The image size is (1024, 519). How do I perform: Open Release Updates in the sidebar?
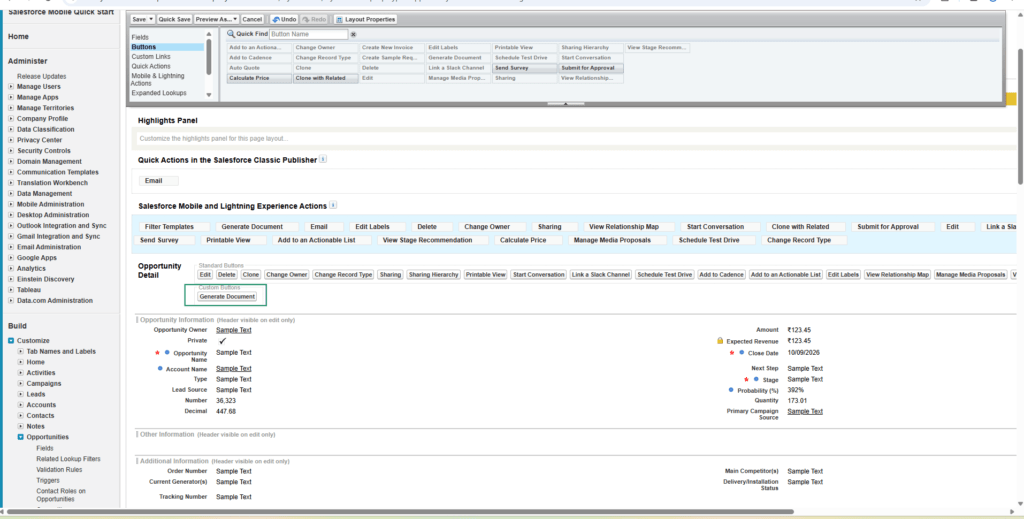tap(41, 76)
